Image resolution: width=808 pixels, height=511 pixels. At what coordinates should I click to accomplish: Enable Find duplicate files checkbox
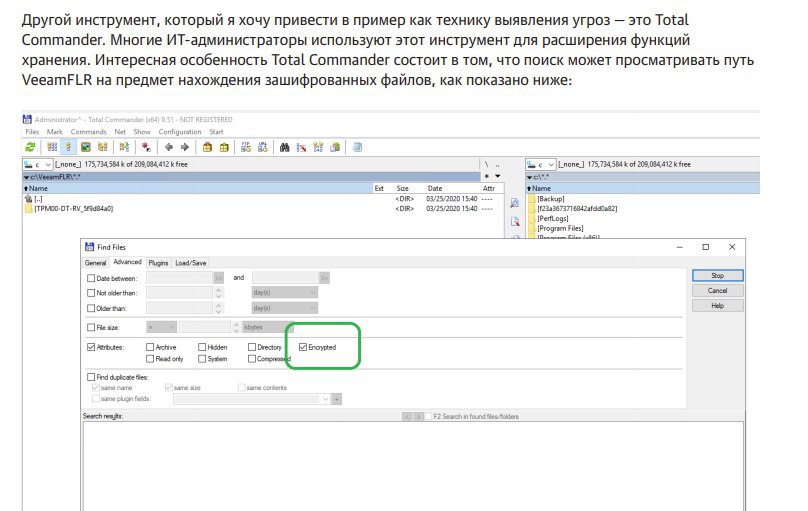tap(91, 377)
